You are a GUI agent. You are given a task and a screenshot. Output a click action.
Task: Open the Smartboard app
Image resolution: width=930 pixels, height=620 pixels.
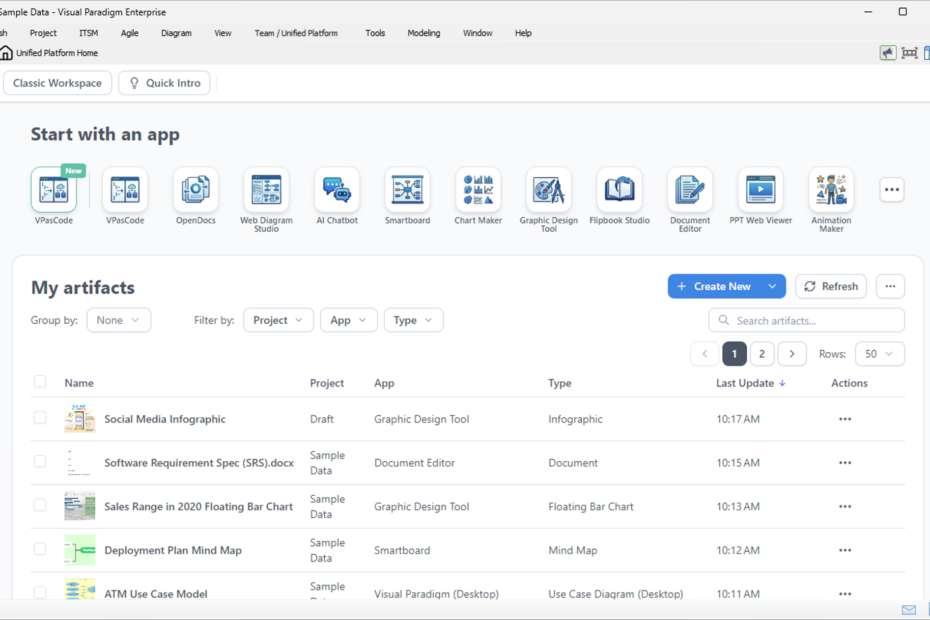[407, 190]
